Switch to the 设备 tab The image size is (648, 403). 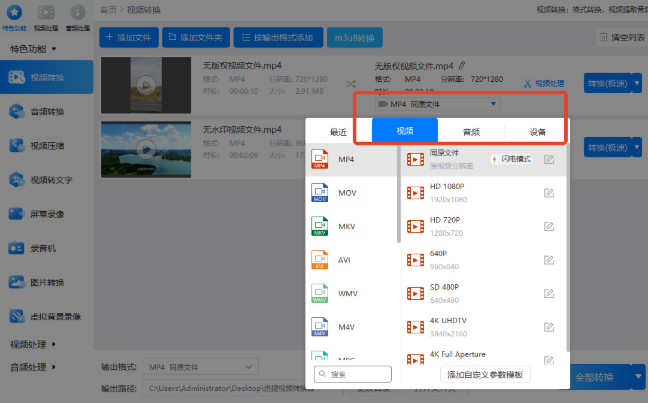537,132
